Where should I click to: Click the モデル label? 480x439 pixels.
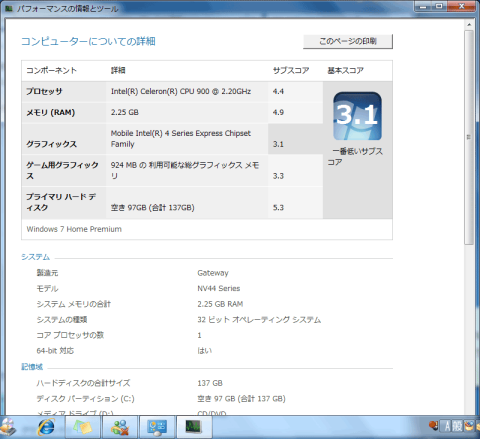point(47,288)
